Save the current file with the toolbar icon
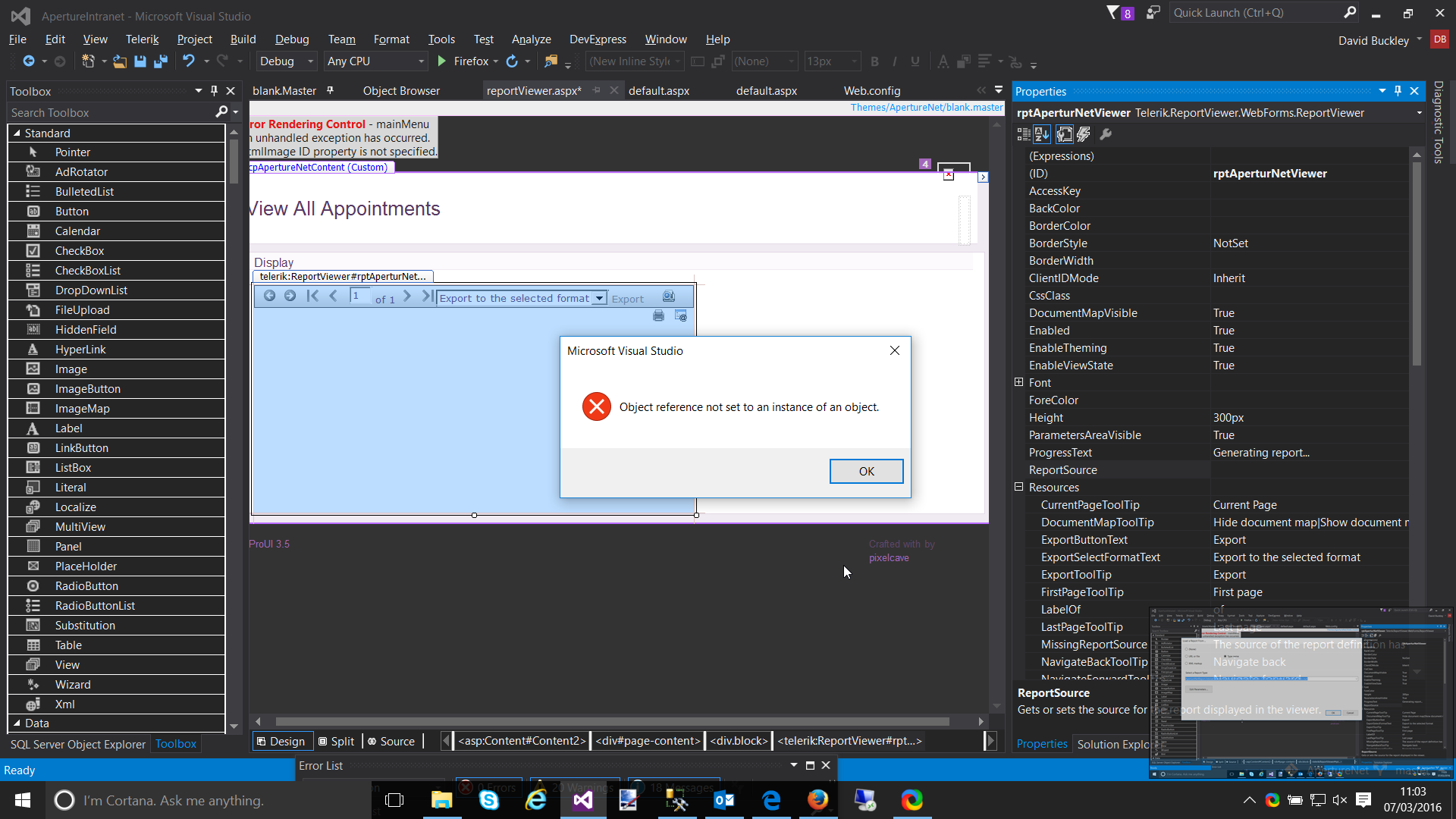This screenshot has width=1456, height=819. pos(140,61)
